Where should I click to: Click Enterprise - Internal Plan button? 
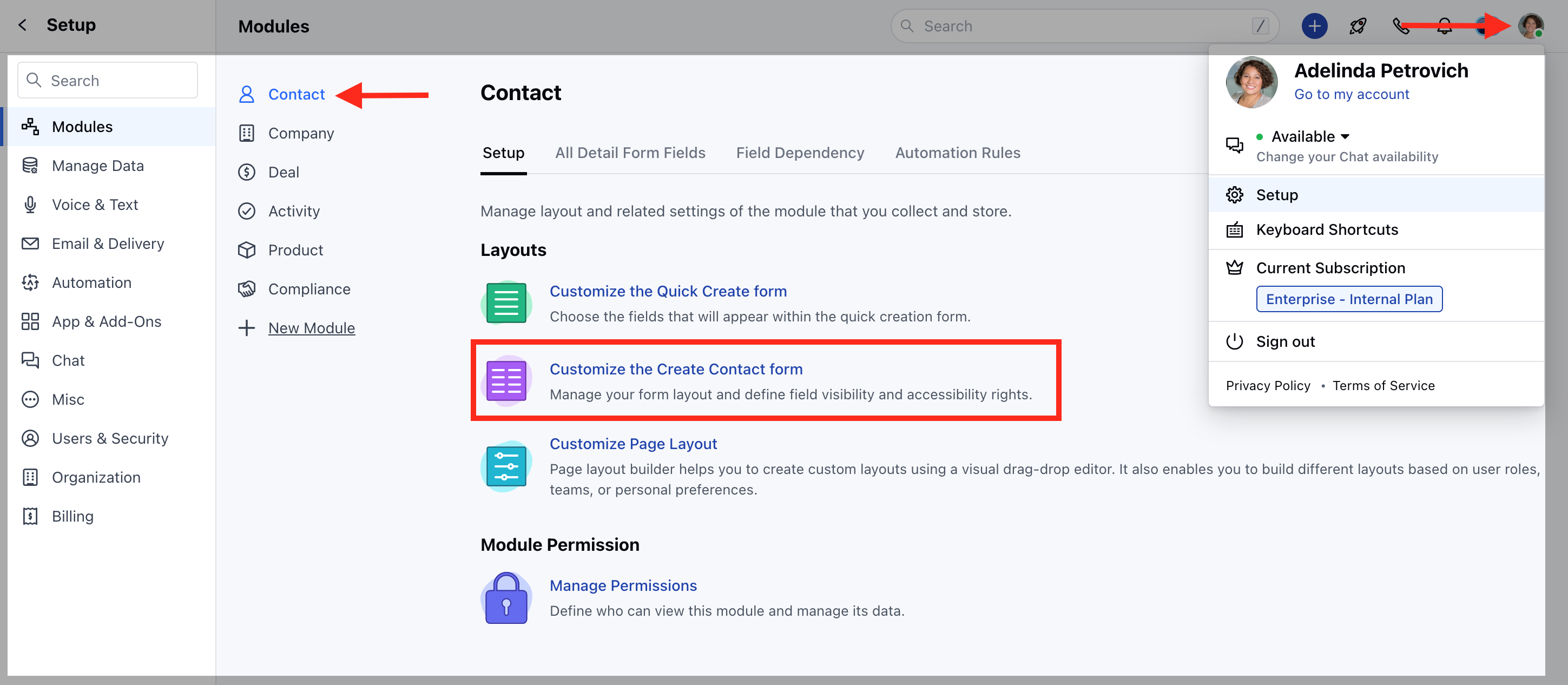coord(1348,299)
